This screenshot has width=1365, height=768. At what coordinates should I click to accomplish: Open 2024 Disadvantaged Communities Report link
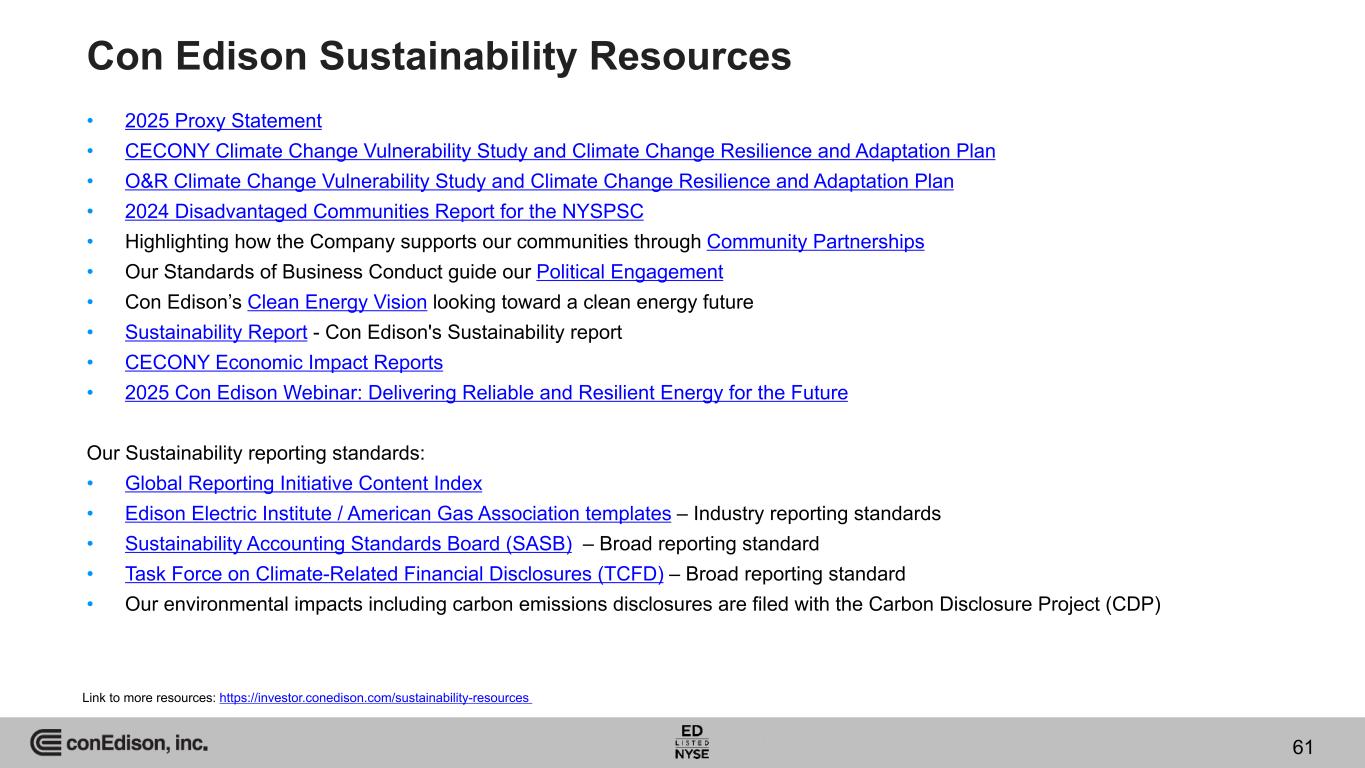(383, 211)
